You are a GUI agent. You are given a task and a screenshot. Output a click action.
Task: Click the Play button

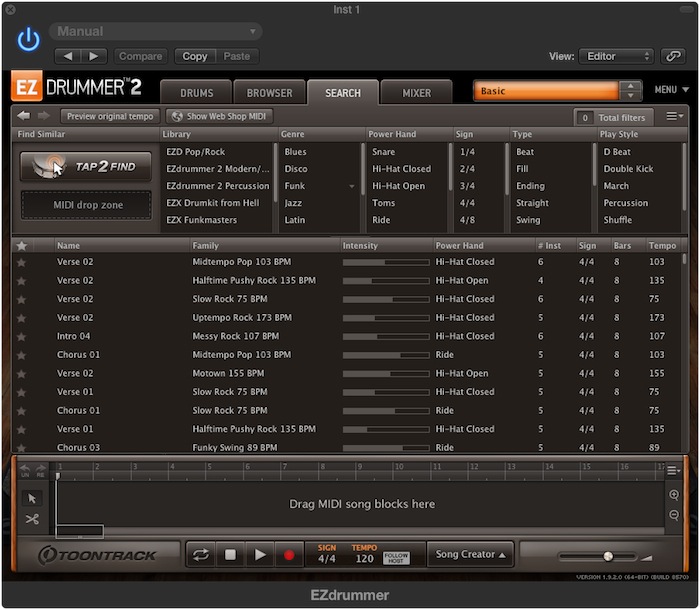click(x=260, y=555)
